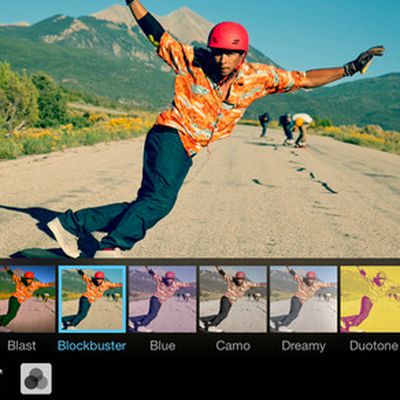
Task: Click the Blast label text
Action: coord(22,346)
